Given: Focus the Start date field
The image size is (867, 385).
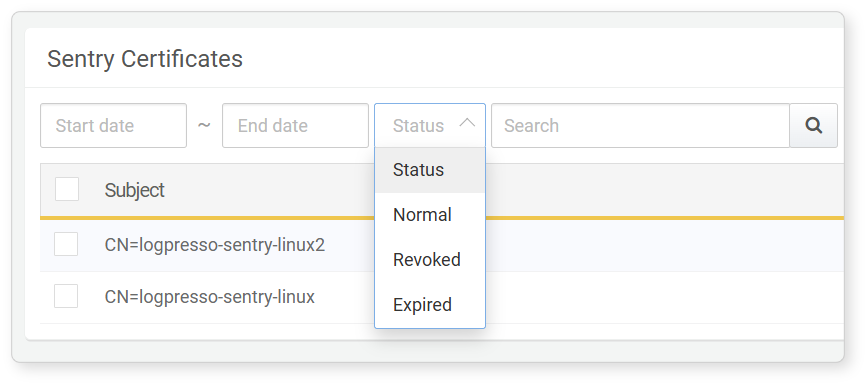Looking at the screenshot, I should 113,126.
